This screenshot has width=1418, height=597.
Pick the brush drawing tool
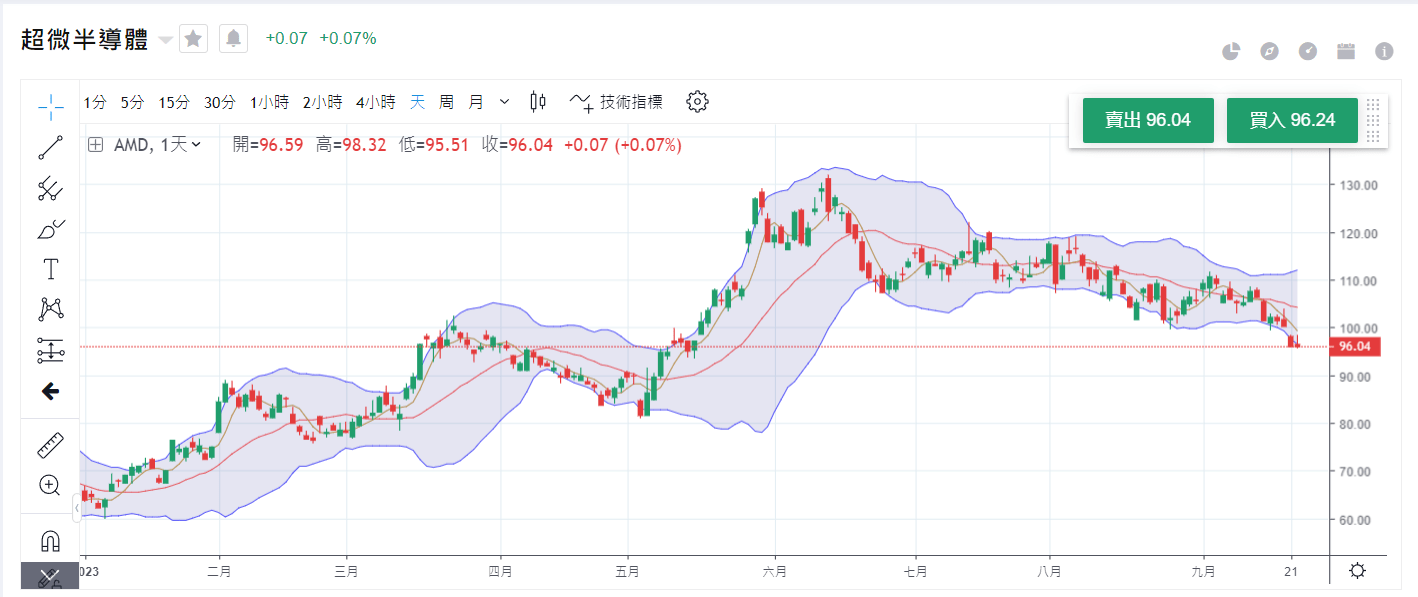point(50,229)
